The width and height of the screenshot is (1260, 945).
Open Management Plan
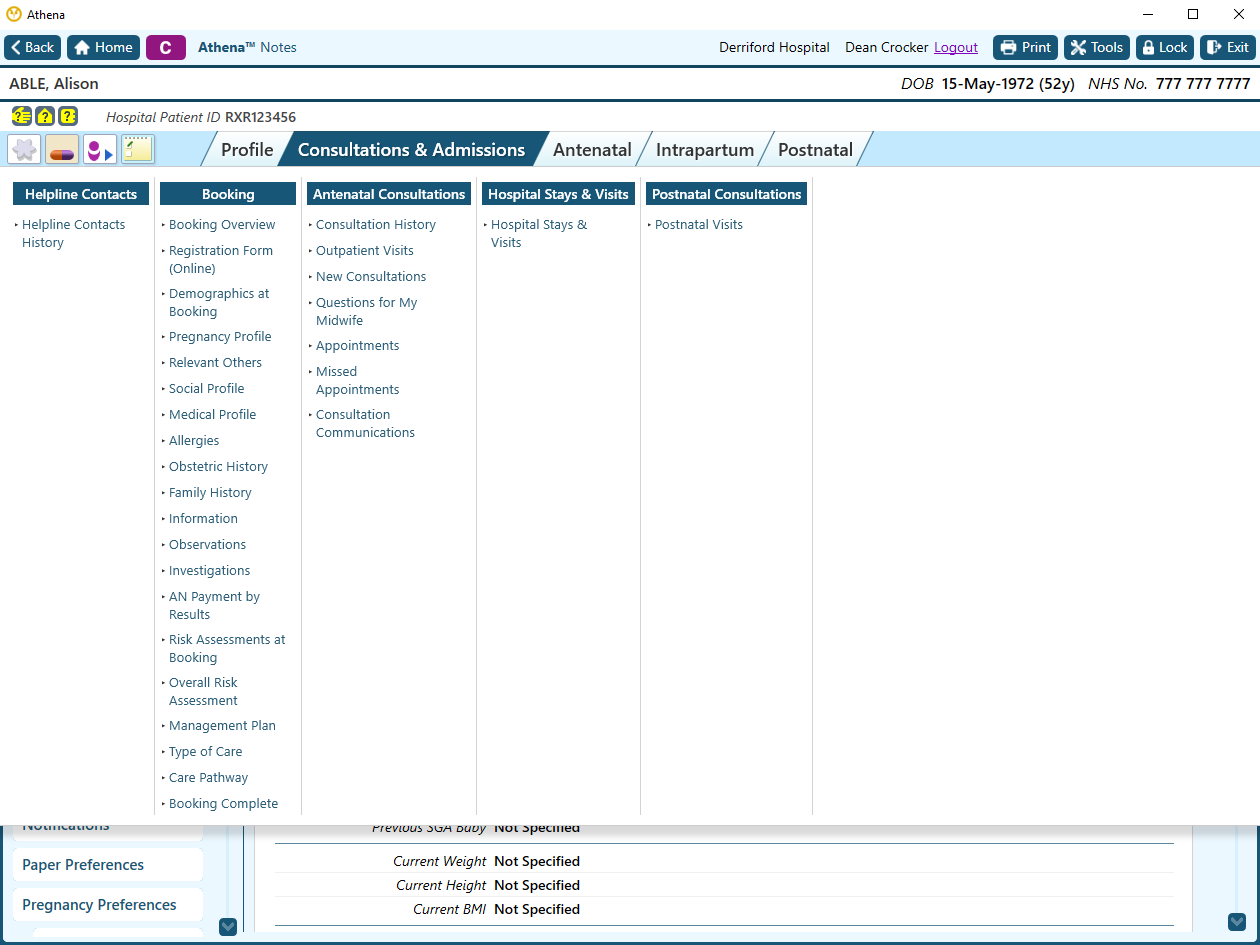coord(222,726)
